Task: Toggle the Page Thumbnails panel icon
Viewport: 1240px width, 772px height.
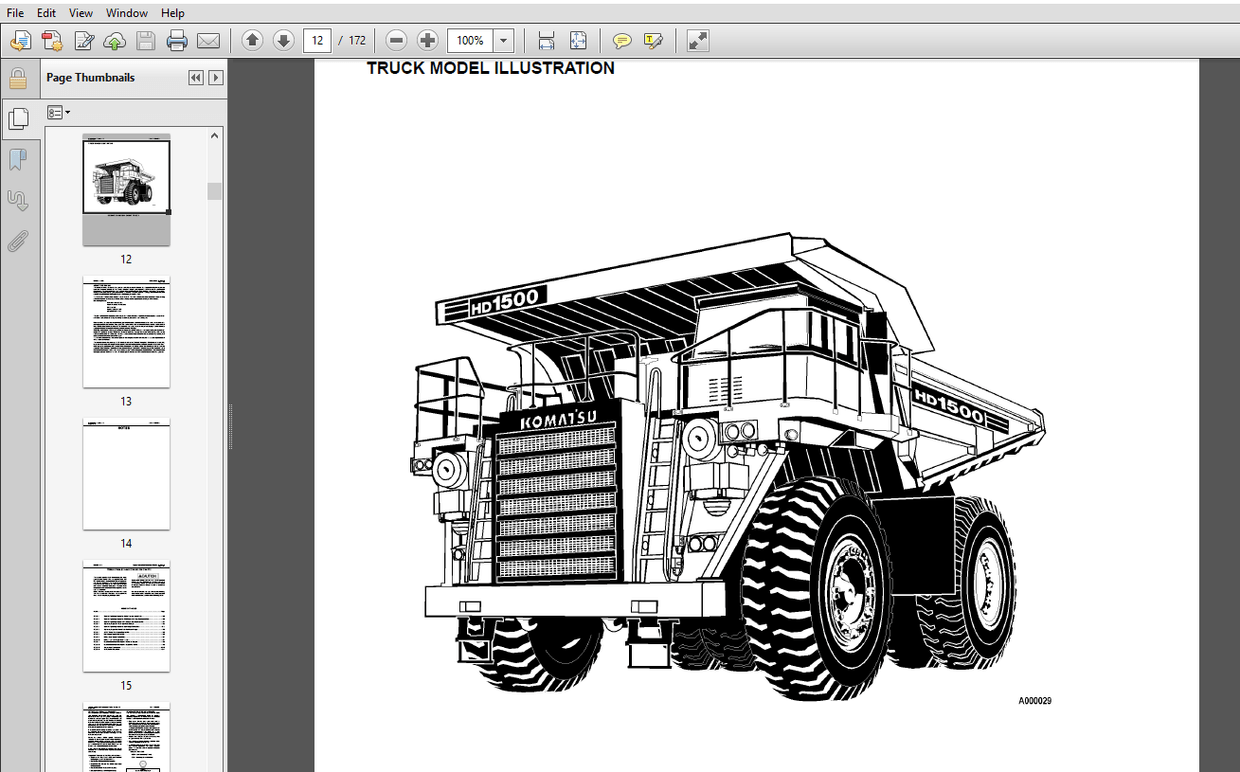Action: tap(18, 119)
